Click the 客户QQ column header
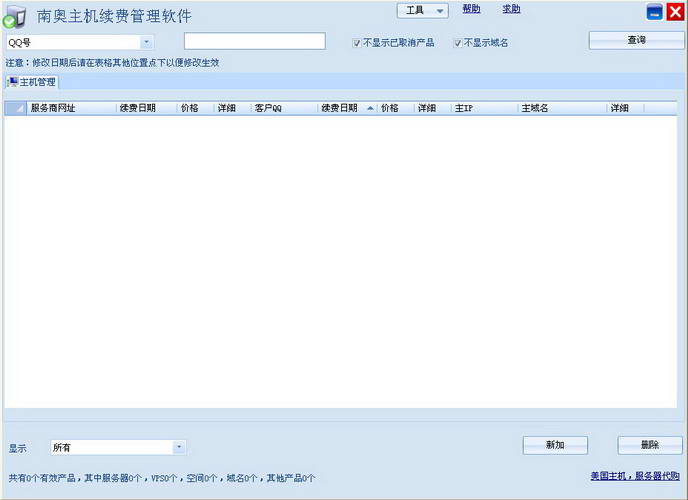The width and height of the screenshot is (688, 500). (x=284, y=108)
